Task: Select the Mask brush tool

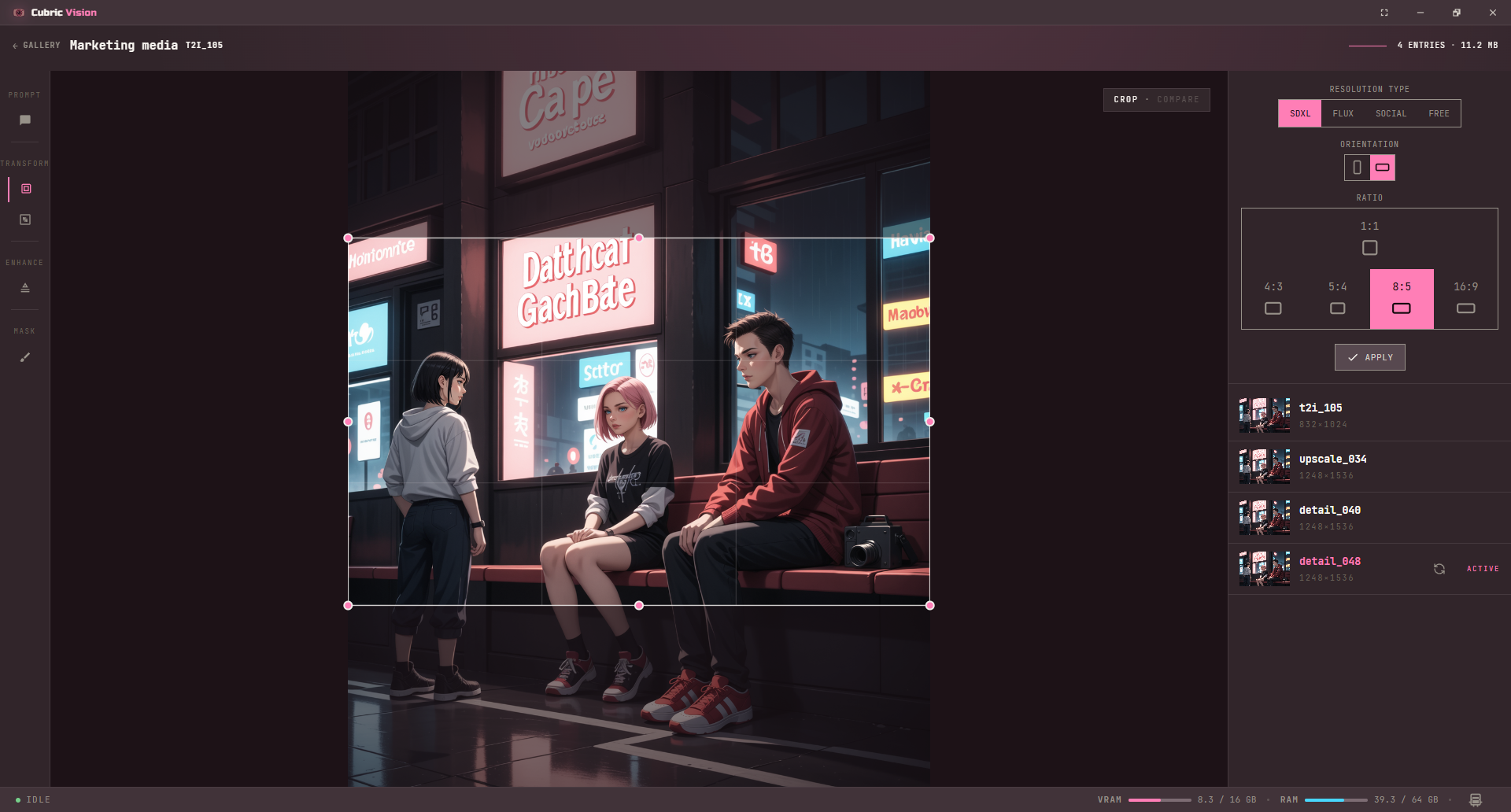Action: point(25,357)
